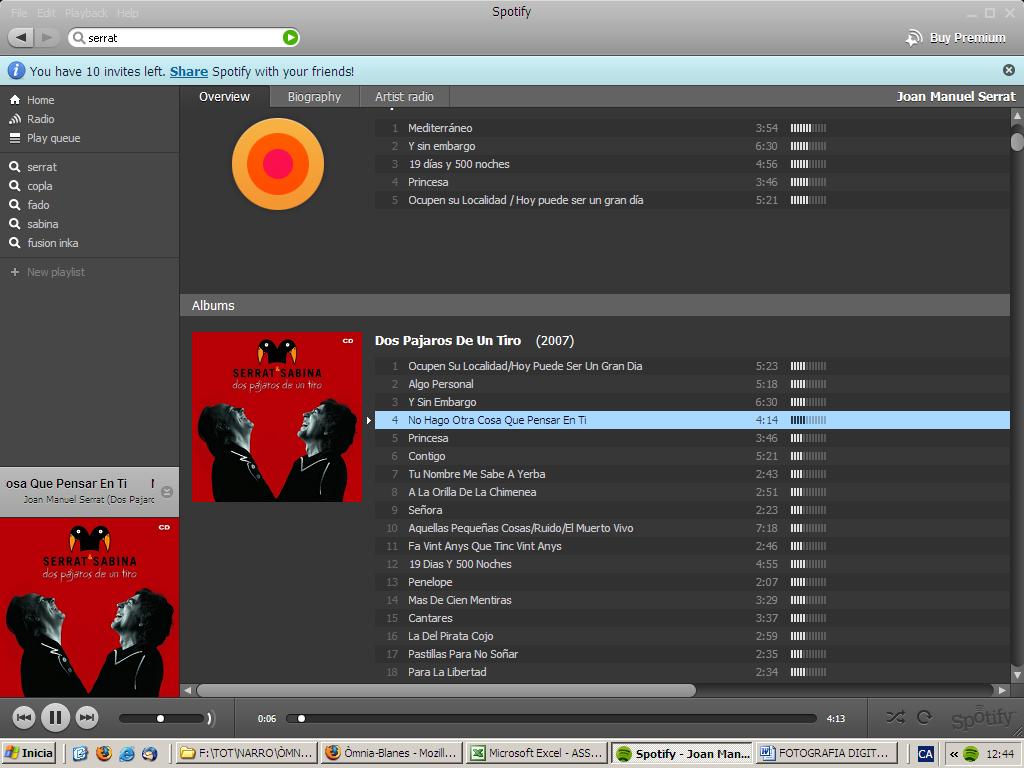The height and width of the screenshot is (768, 1024).
Task: Select the track Señora
Action: coord(692,510)
